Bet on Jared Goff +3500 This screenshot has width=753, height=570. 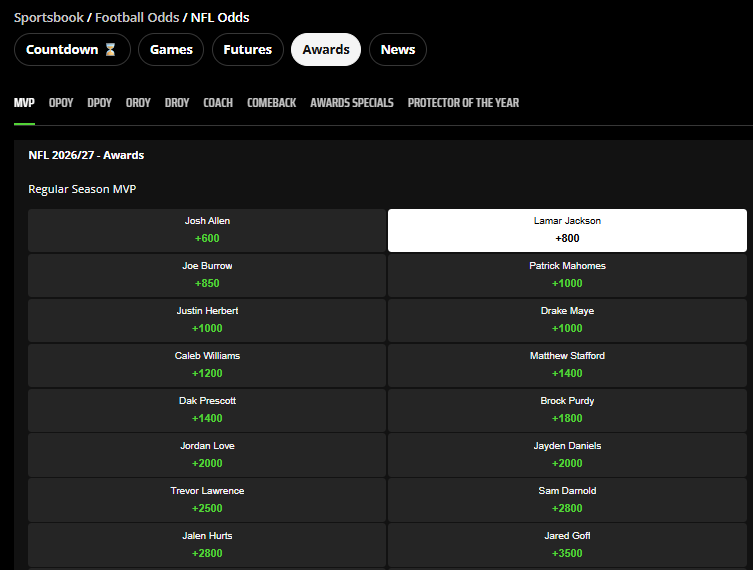pos(567,545)
